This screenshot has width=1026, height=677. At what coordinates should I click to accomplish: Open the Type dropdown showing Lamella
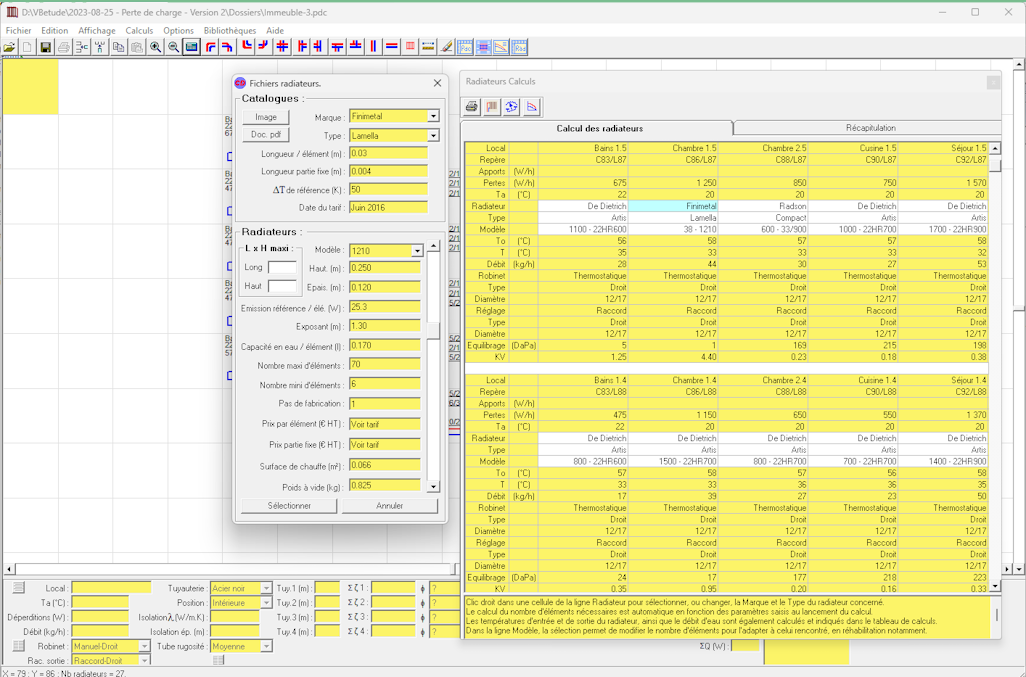coord(433,136)
